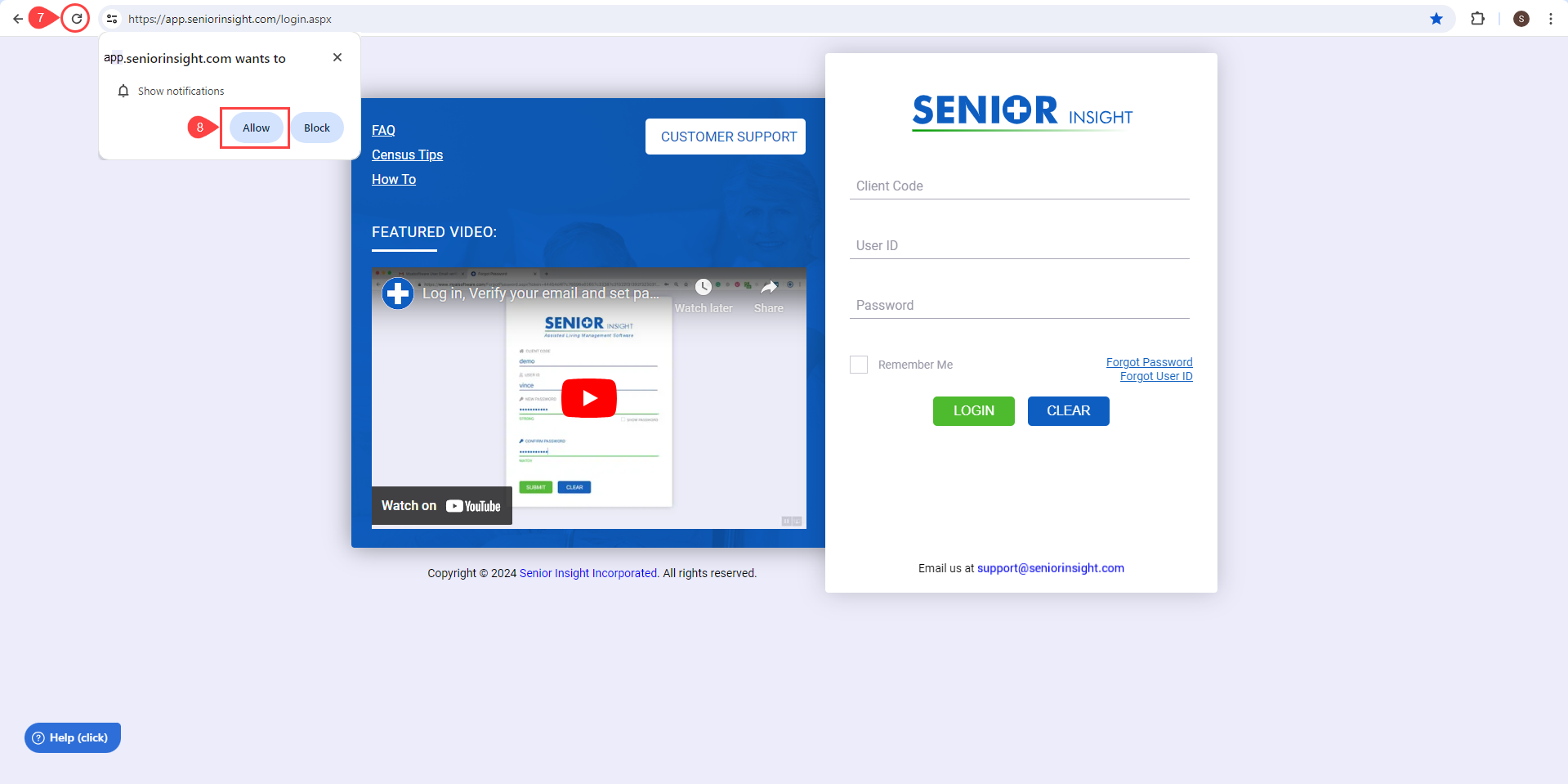This screenshot has height=784, width=1568.
Task: Open Senior Insight Incorporated link
Action: point(588,573)
